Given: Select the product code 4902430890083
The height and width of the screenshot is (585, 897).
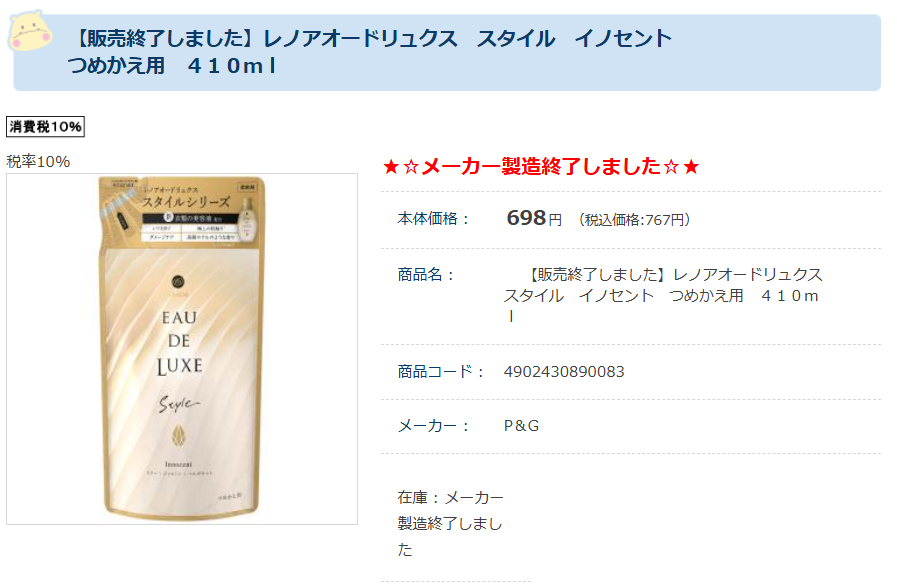Looking at the screenshot, I should click(x=564, y=372).
